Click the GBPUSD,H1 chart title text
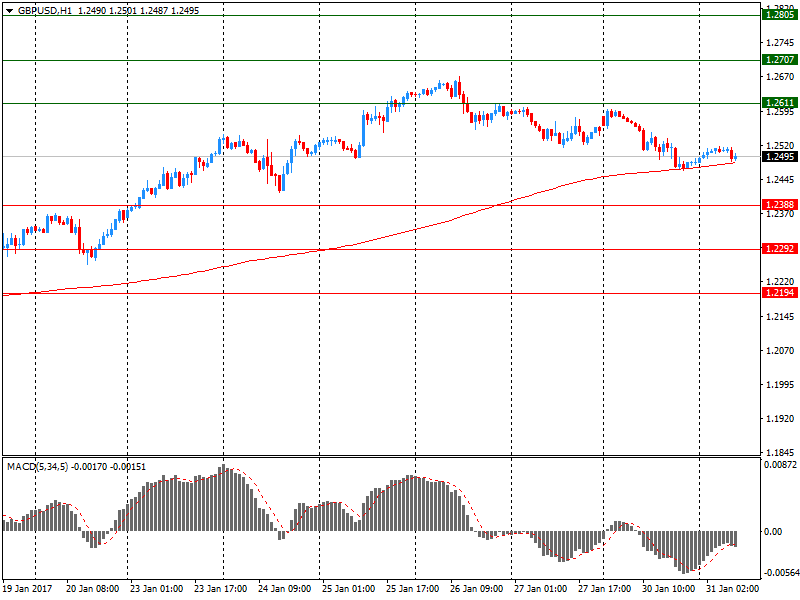The image size is (800, 600). pos(45,11)
